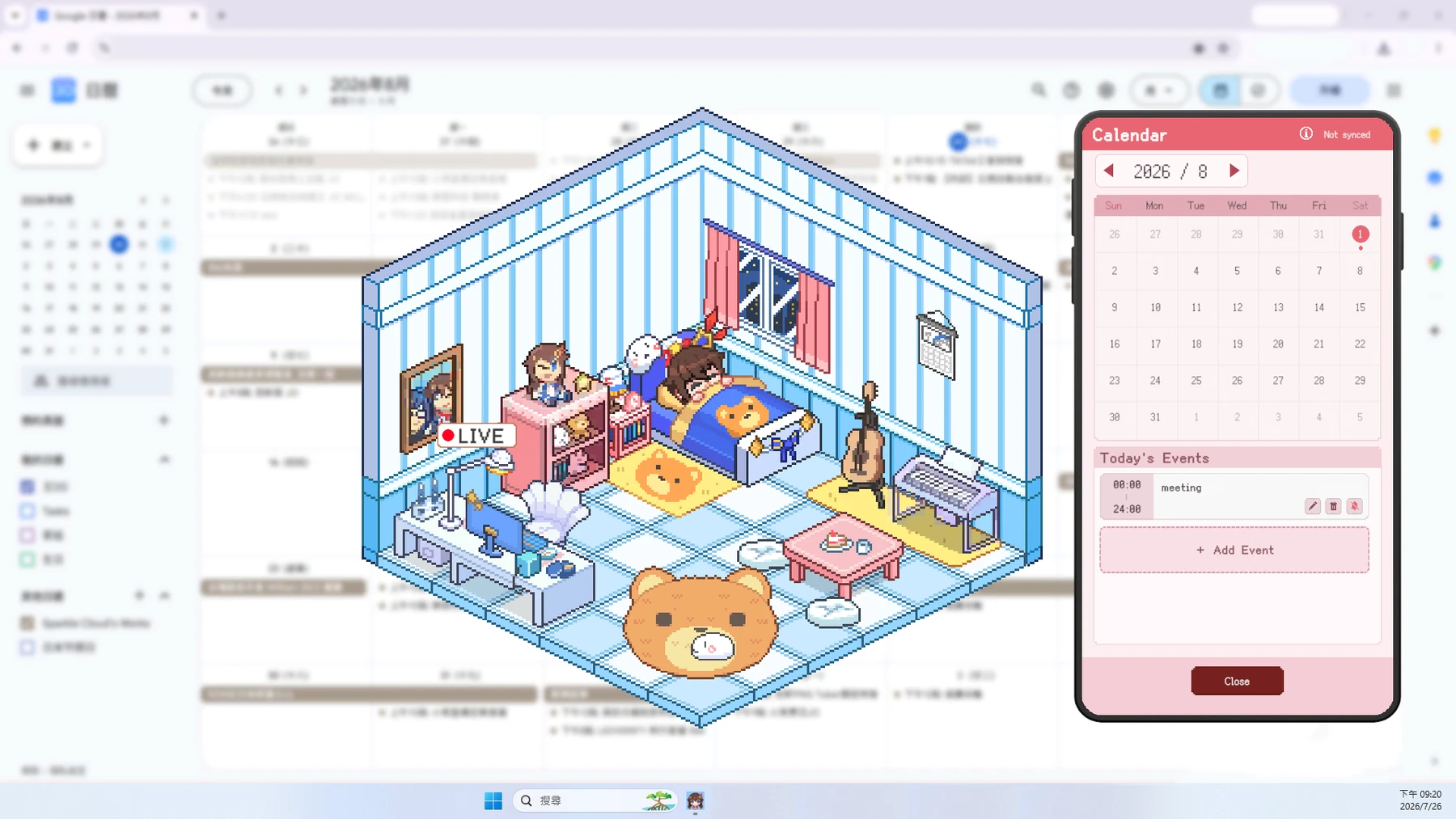Open the meeting event entry
This screenshot has height=819, width=1456.
coord(1234,496)
